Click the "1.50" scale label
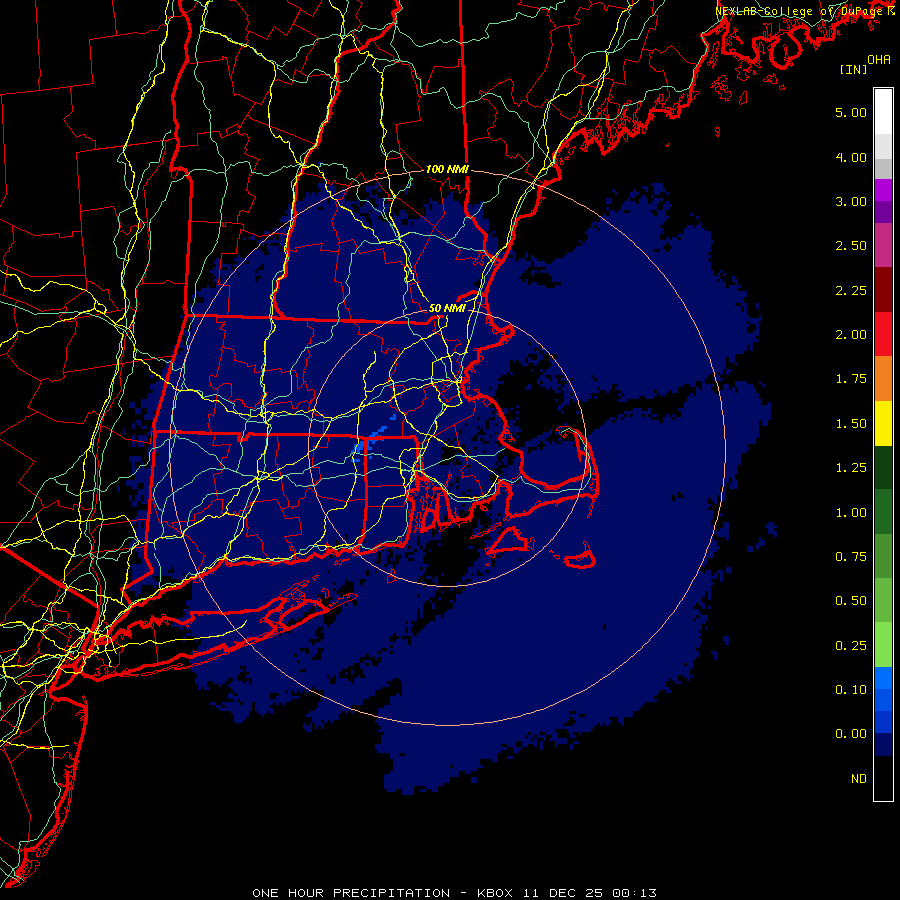Screen dimensions: 900x900 click(851, 424)
